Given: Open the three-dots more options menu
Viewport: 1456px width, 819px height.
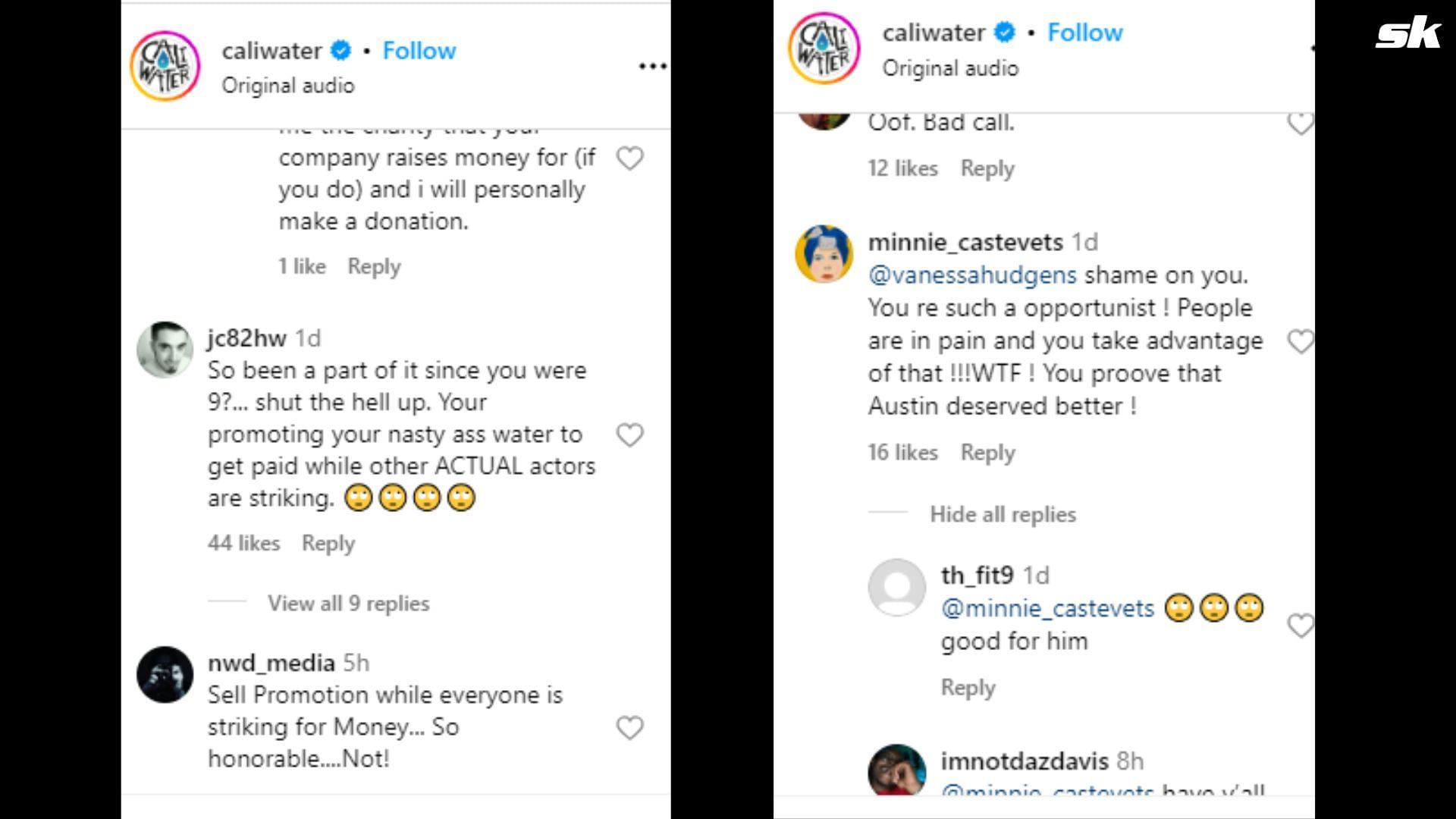Looking at the screenshot, I should pyautogui.click(x=651, y=67).
